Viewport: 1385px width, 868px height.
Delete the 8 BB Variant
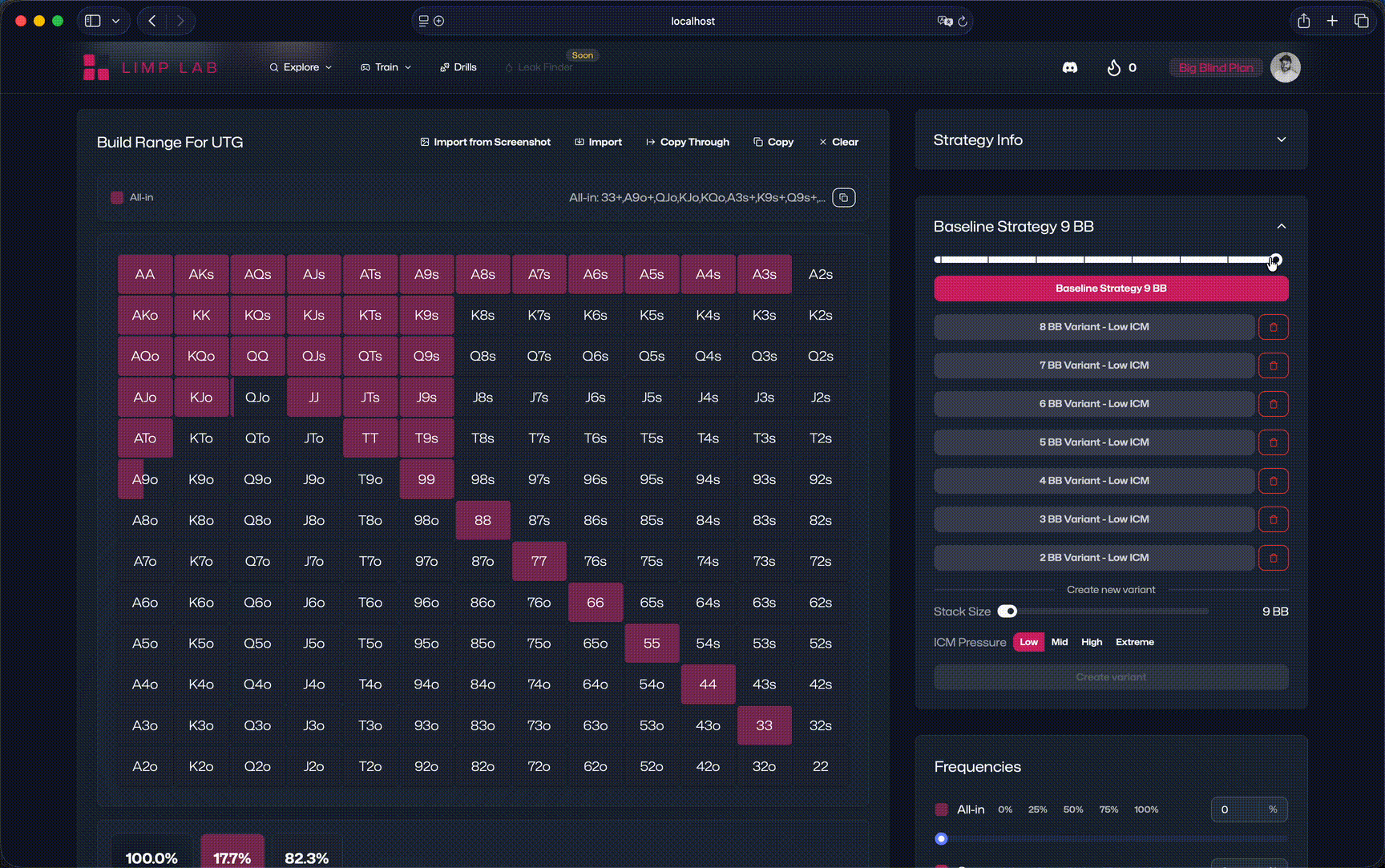[1273, 327]
